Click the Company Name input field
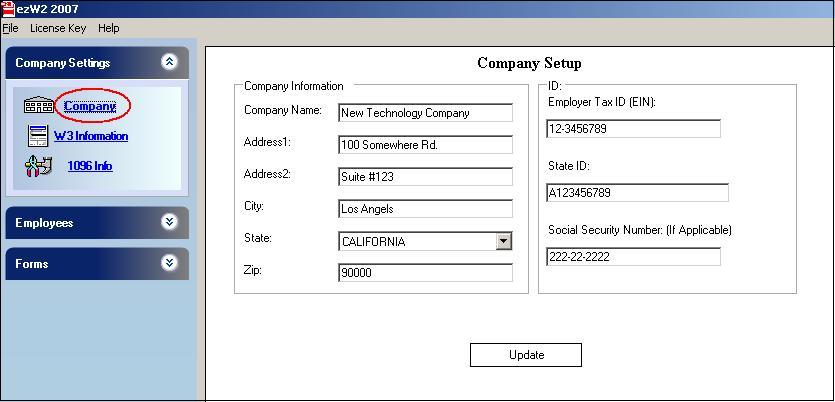This screenshot has width=835, height=402. click(425, 113)
